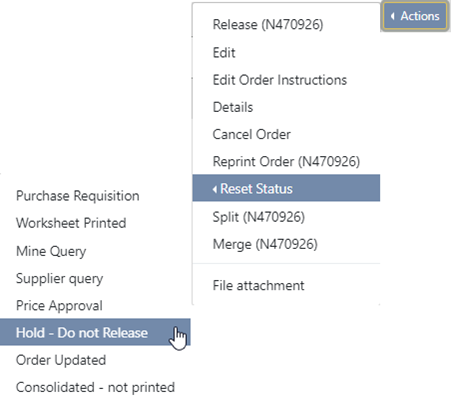Choose Reprint Order (N470926)
The height and width of the screenshot is (403, 451).
(286, 162)
